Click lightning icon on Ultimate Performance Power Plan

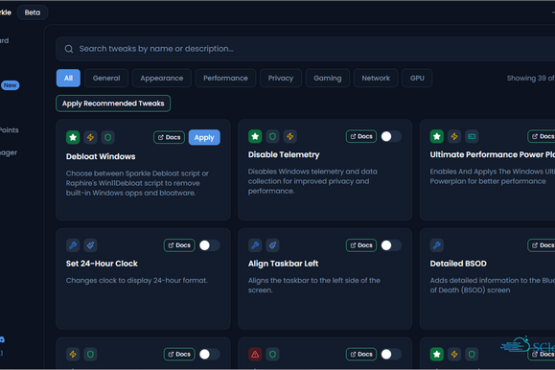click(x=454, y=136)
